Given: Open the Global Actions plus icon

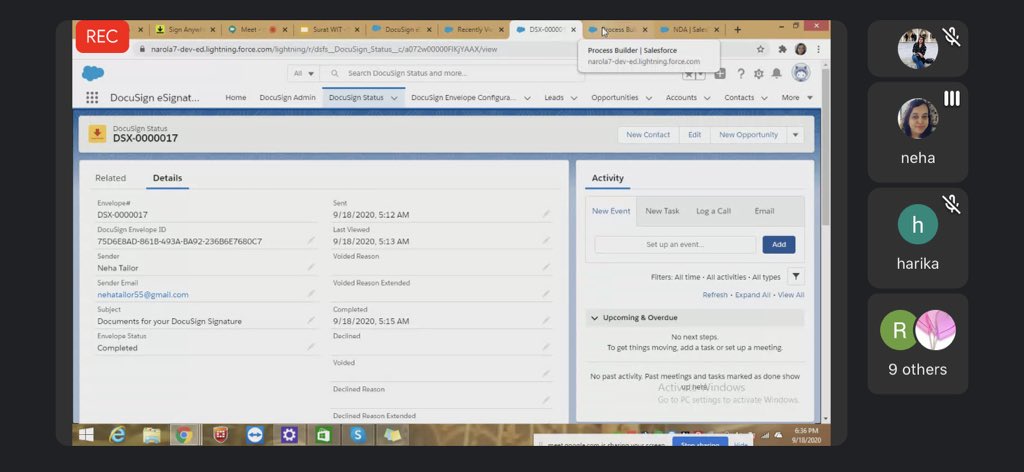Looking at the screenshot, I should pos(720,74).
